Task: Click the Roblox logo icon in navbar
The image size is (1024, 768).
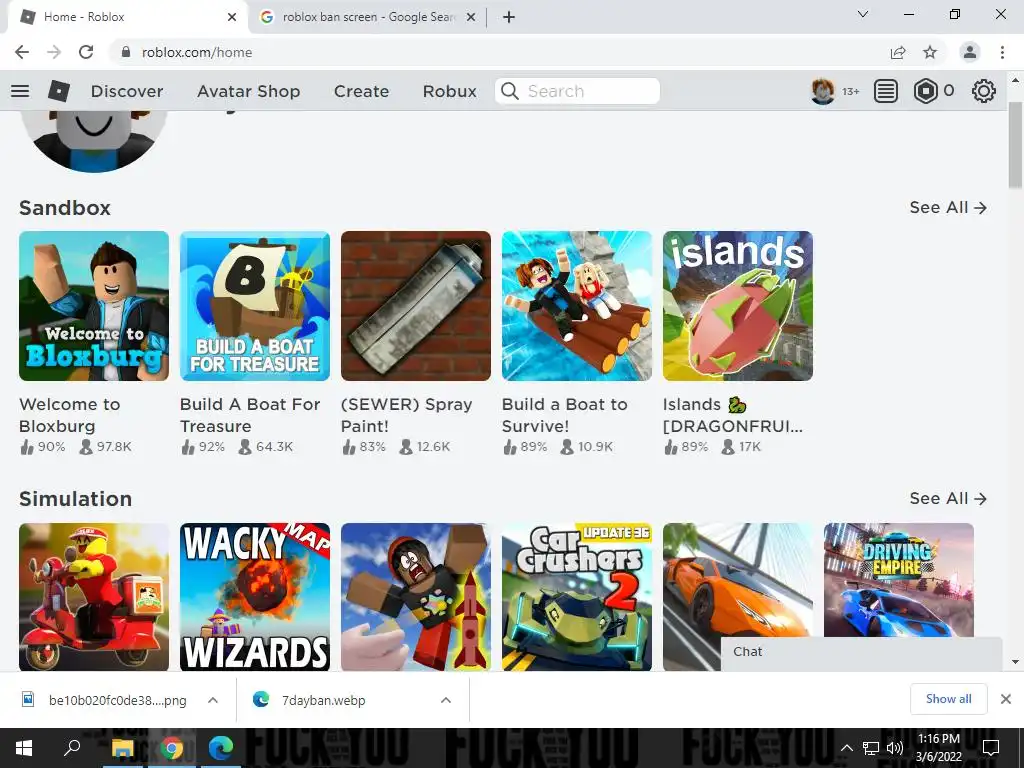Action: point(59,91)
